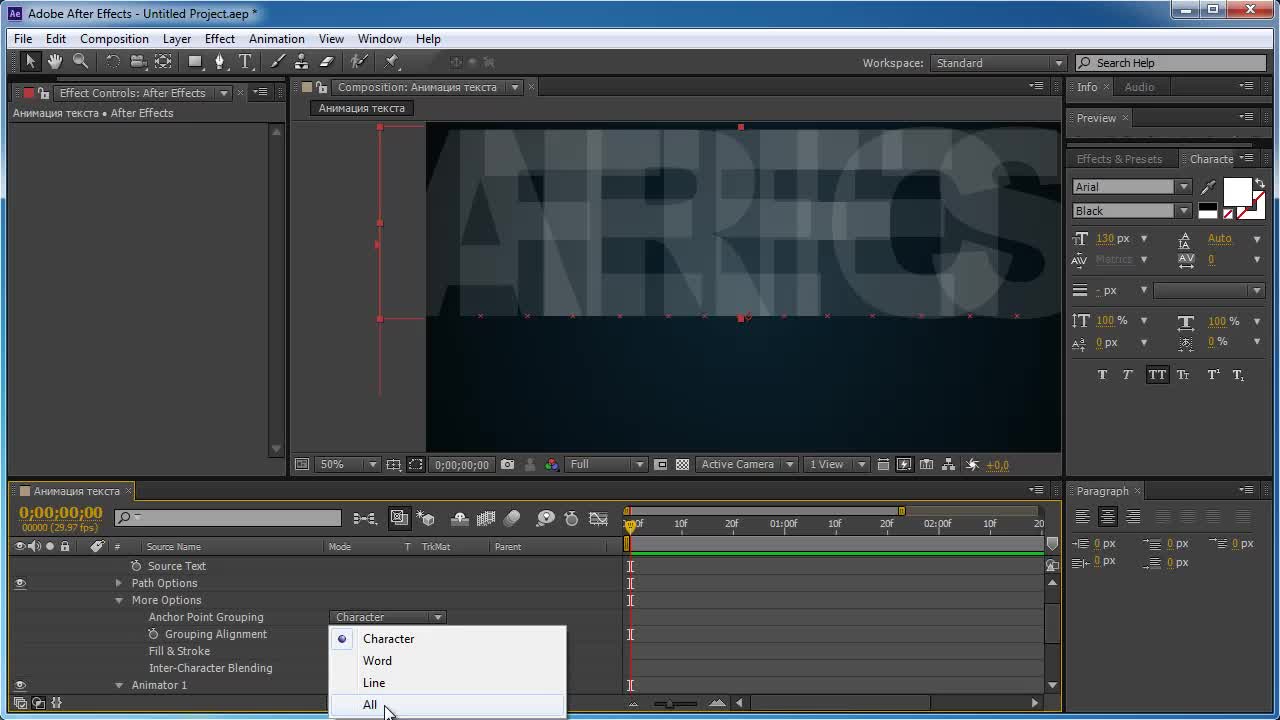Enable frame blending for timeline

click(x=486, y=518)
